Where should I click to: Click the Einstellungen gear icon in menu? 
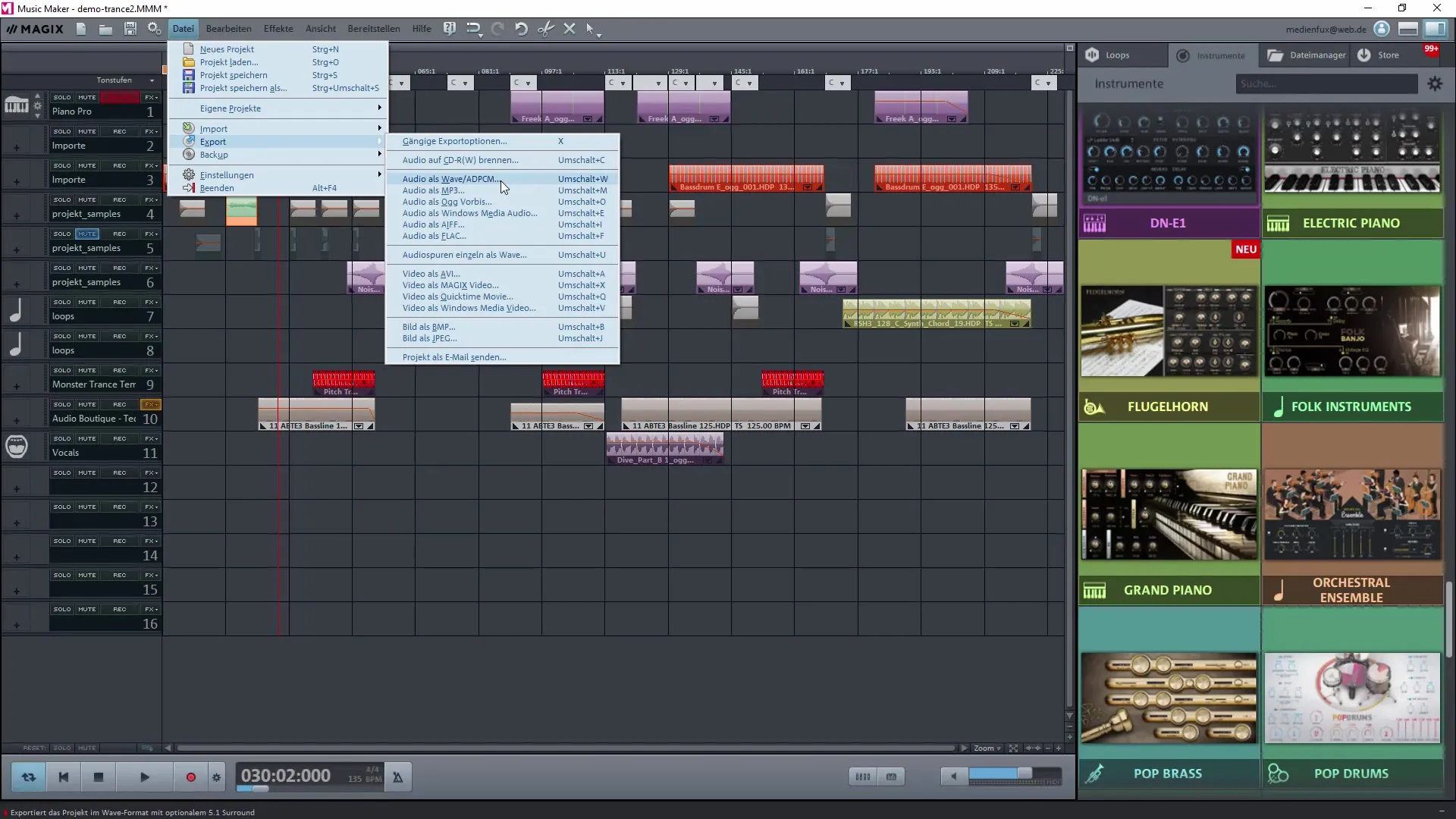click(x=189, y=174)
